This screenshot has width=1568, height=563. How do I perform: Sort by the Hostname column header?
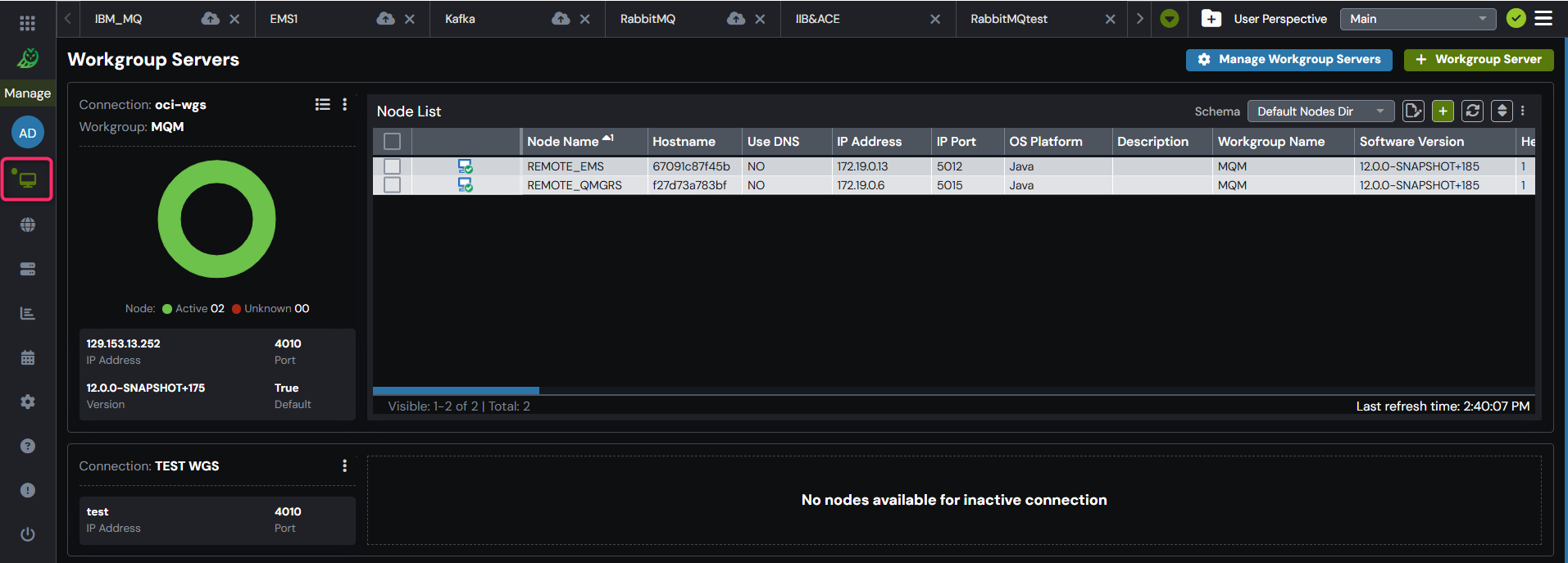pyautogui.click(x=694, y=142)
